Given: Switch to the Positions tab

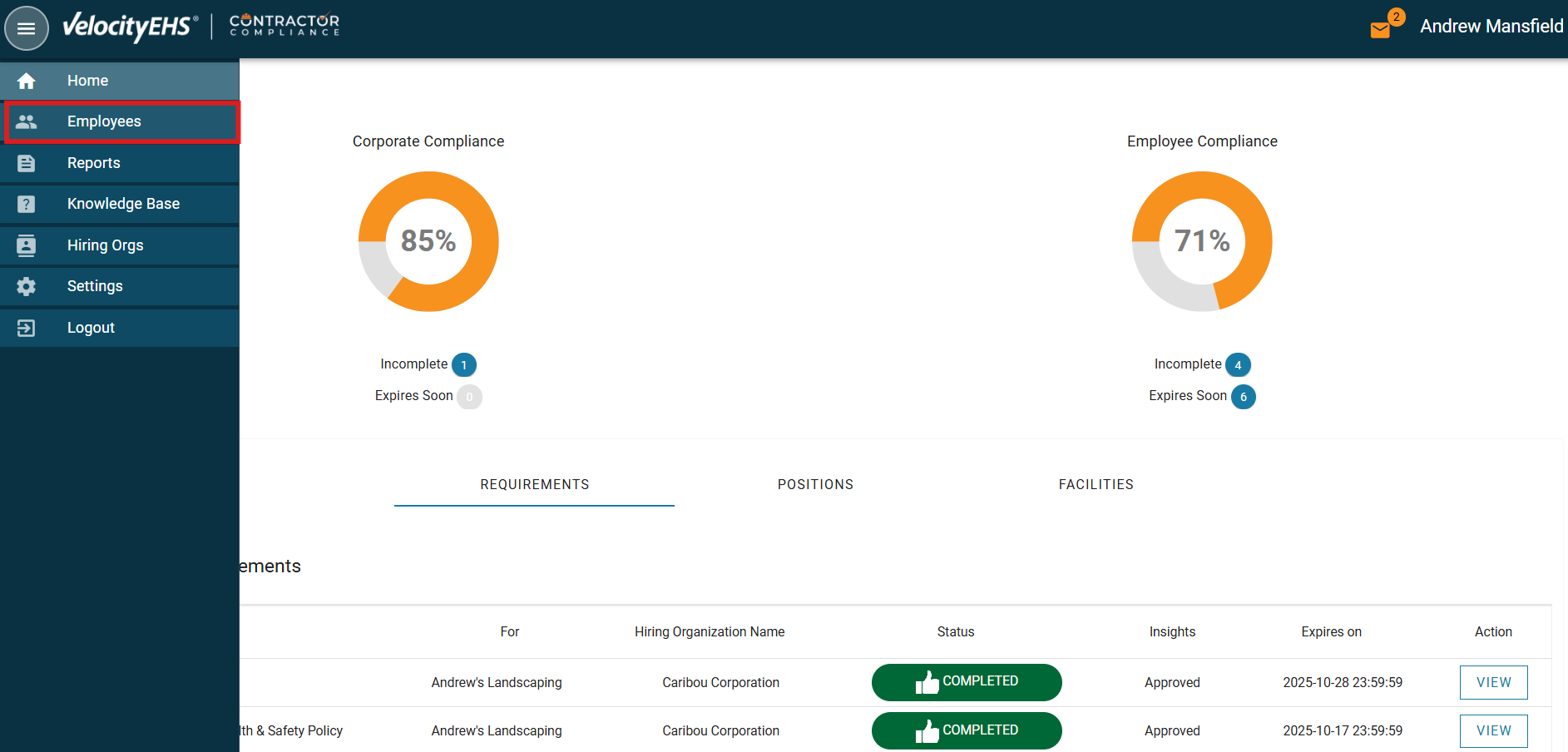Looking at the screenshot, I should coord(815,484).
